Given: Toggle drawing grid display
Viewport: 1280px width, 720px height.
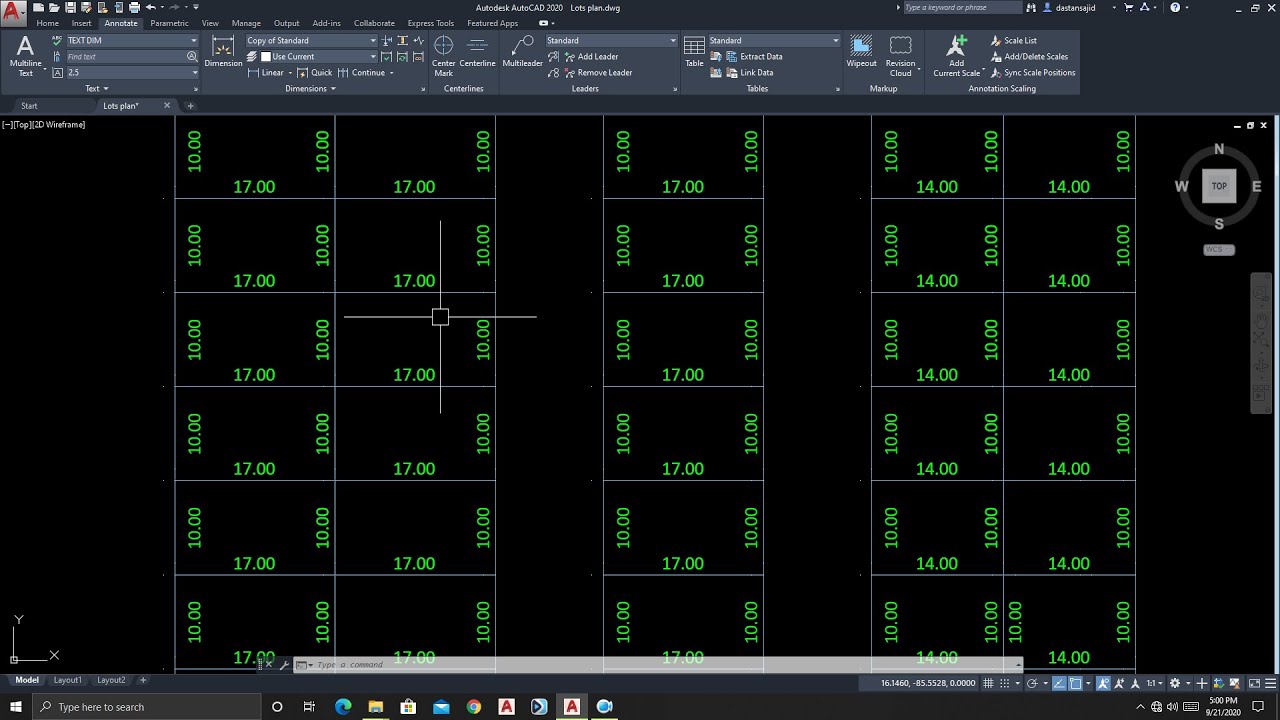Looking at the screenshot, I should 988,683.
